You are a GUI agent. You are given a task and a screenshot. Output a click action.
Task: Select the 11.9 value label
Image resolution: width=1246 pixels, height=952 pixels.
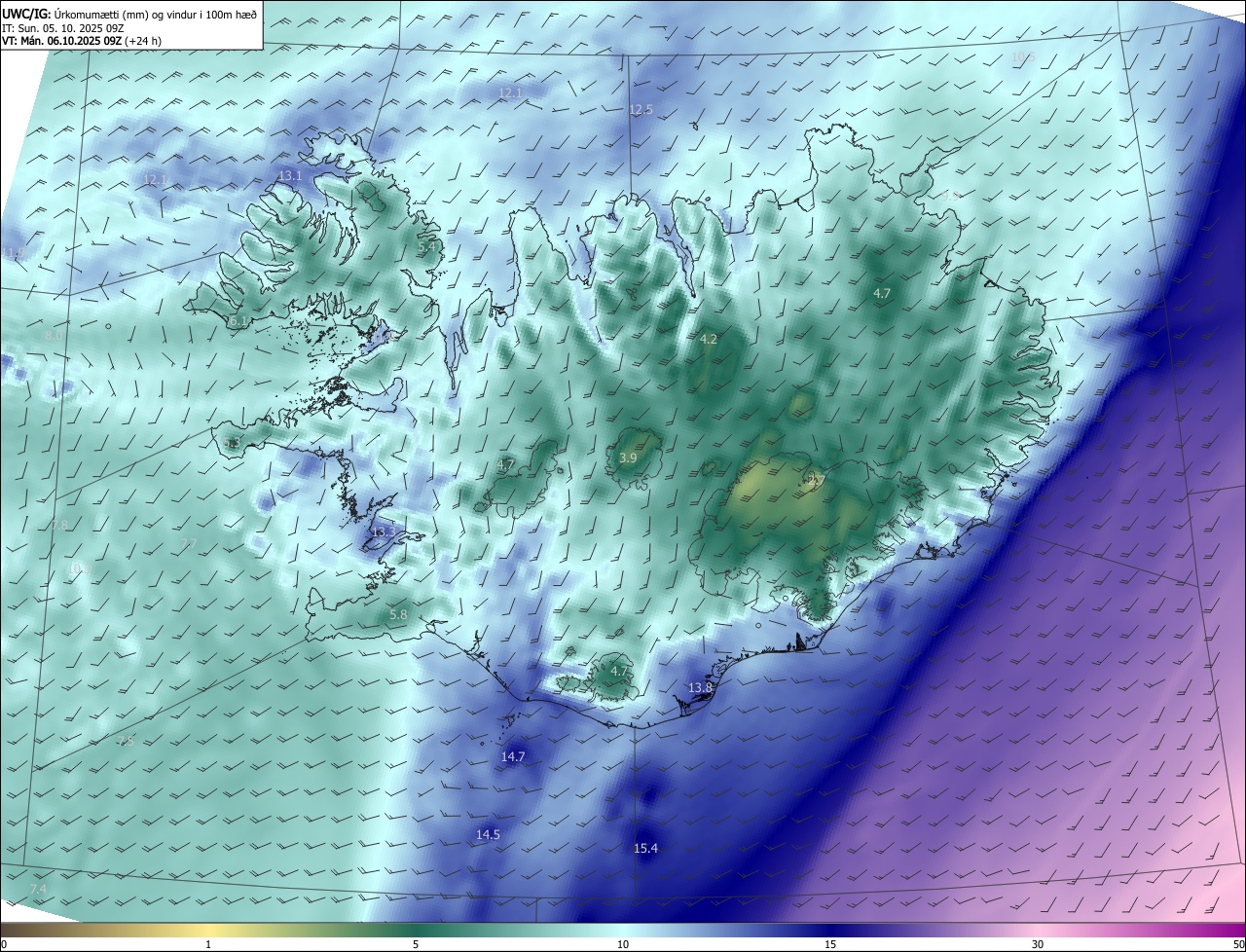13,253
